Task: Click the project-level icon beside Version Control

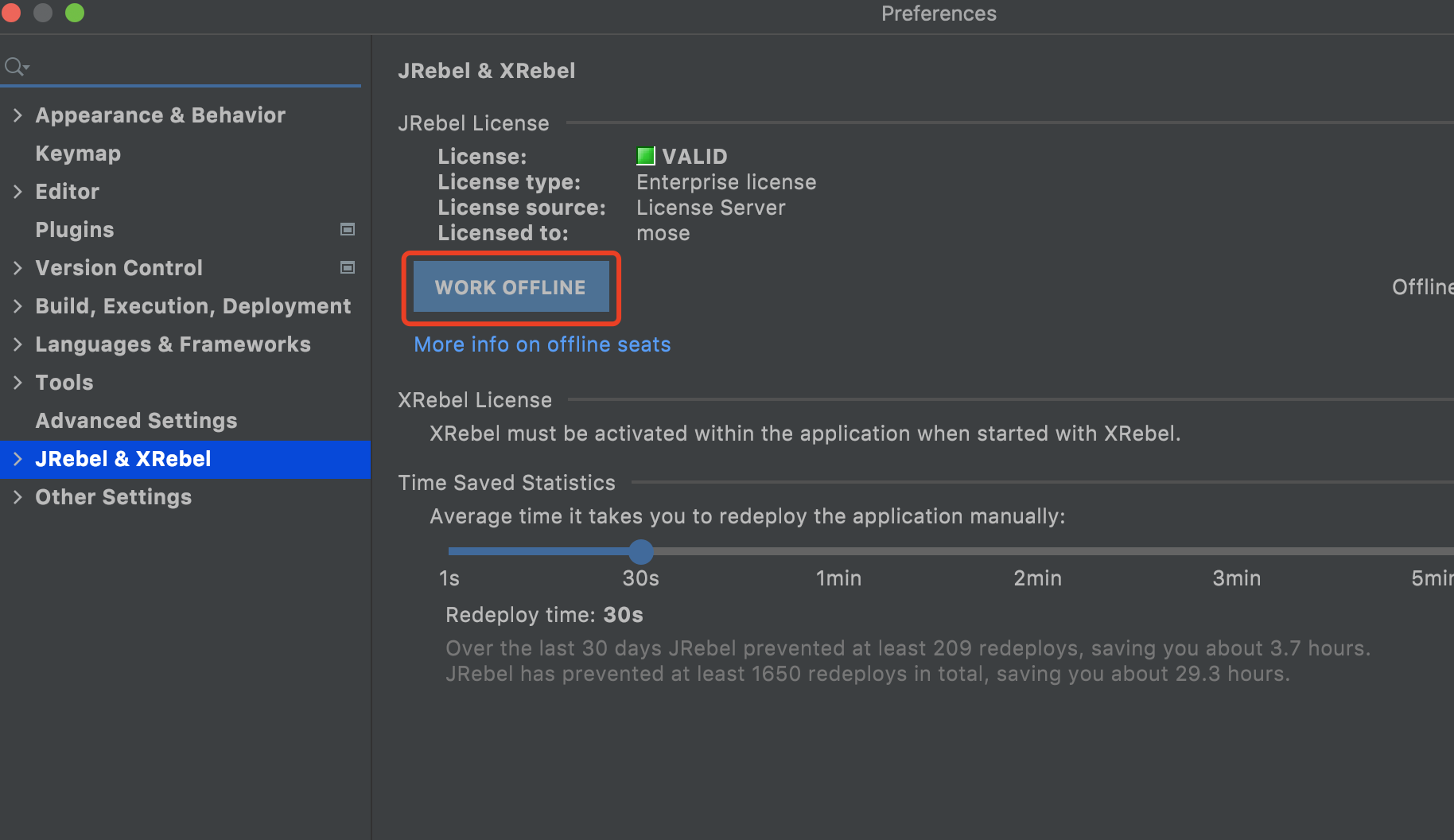Action: click(348, 267)
